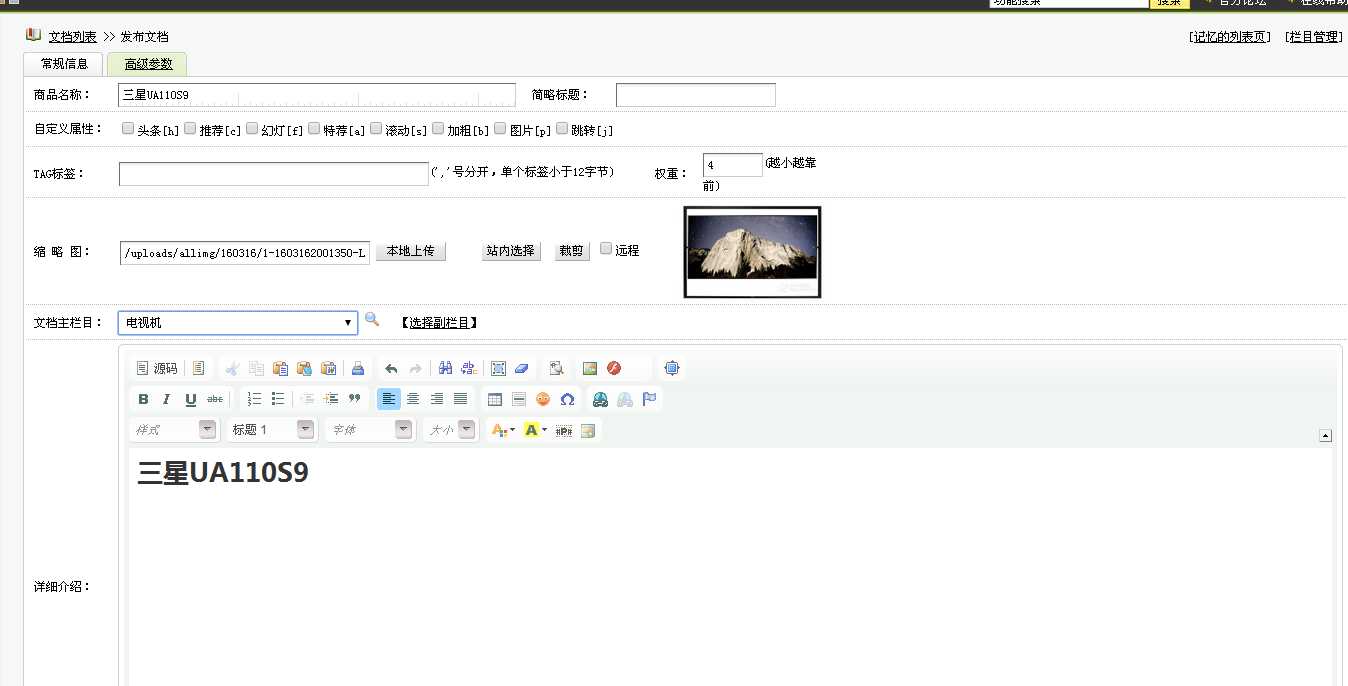This screenshot has height=686, width=1348.
Task: Check the 幻灯[f] attribute checkbox
Action: click(252, 128)
